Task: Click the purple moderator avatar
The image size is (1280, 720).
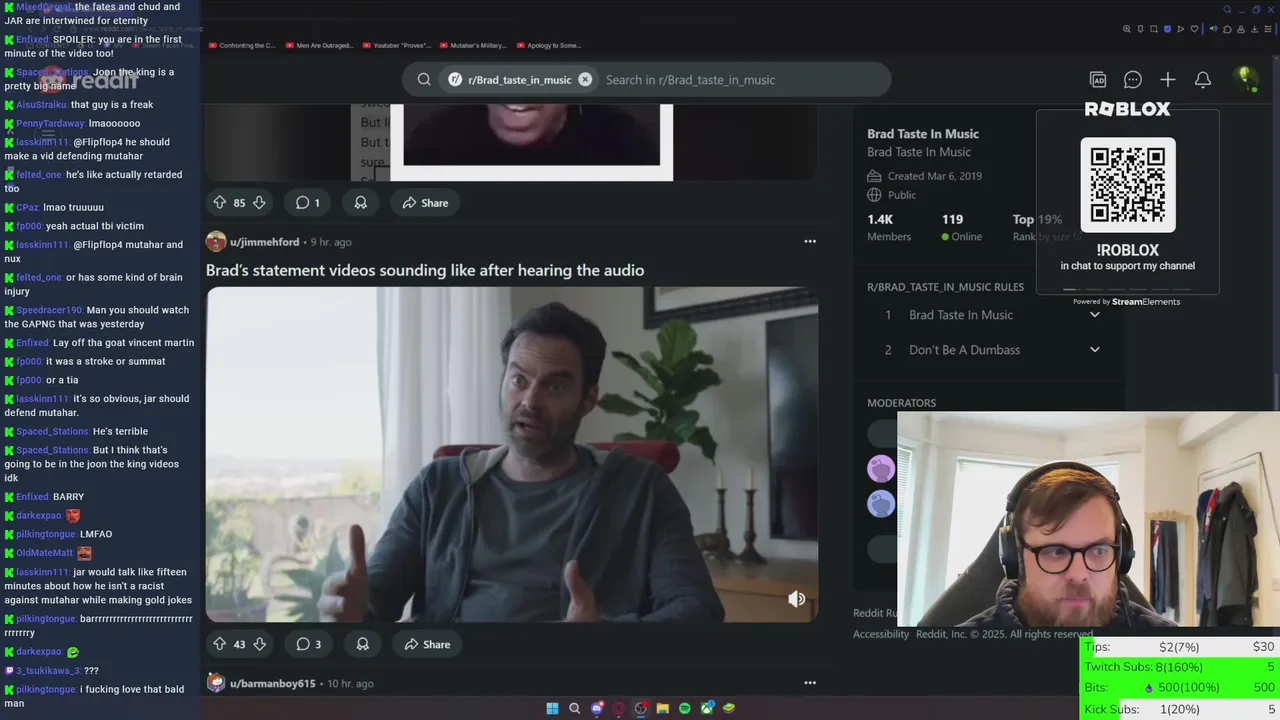Action: pyautogui.click(x=881, y=468)
